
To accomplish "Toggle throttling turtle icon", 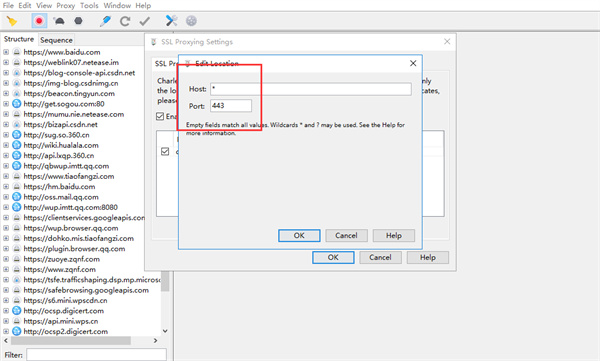I will pos(59,21).
